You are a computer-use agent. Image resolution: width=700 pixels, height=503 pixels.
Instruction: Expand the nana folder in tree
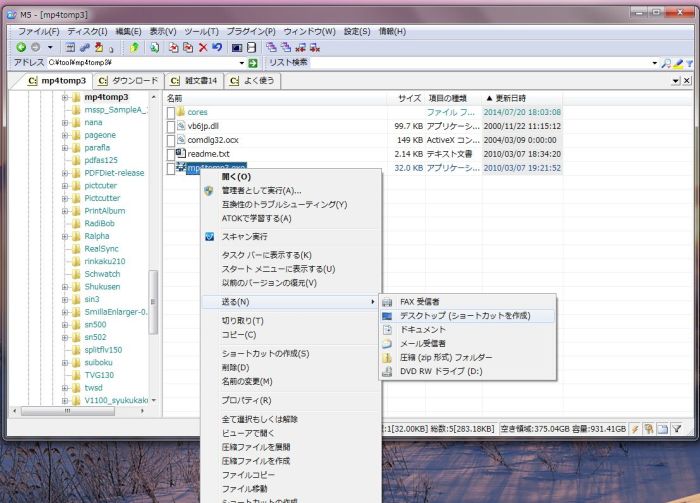pos(65,123)
